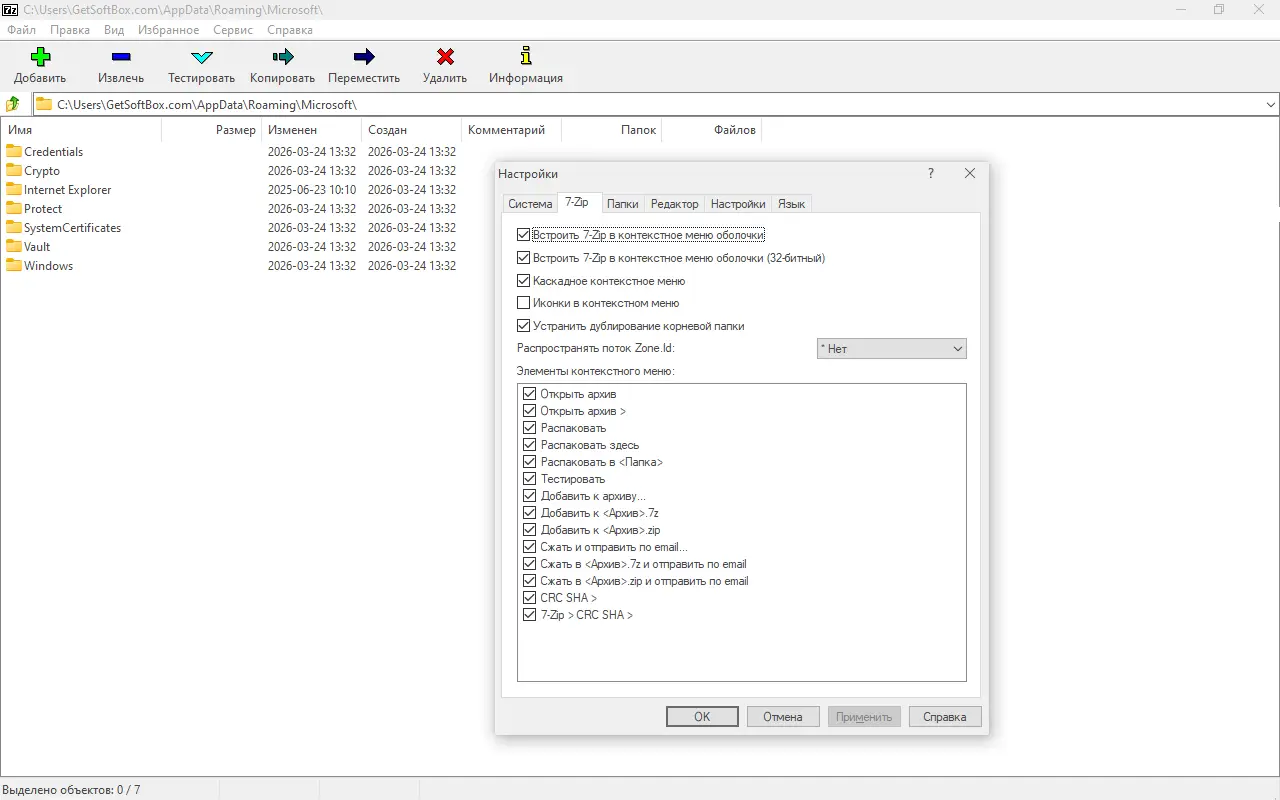The height and width of the screenshot is (800, 1280).
Task: Select the SystemCertificates folder in list
Action: coord(72,228)
